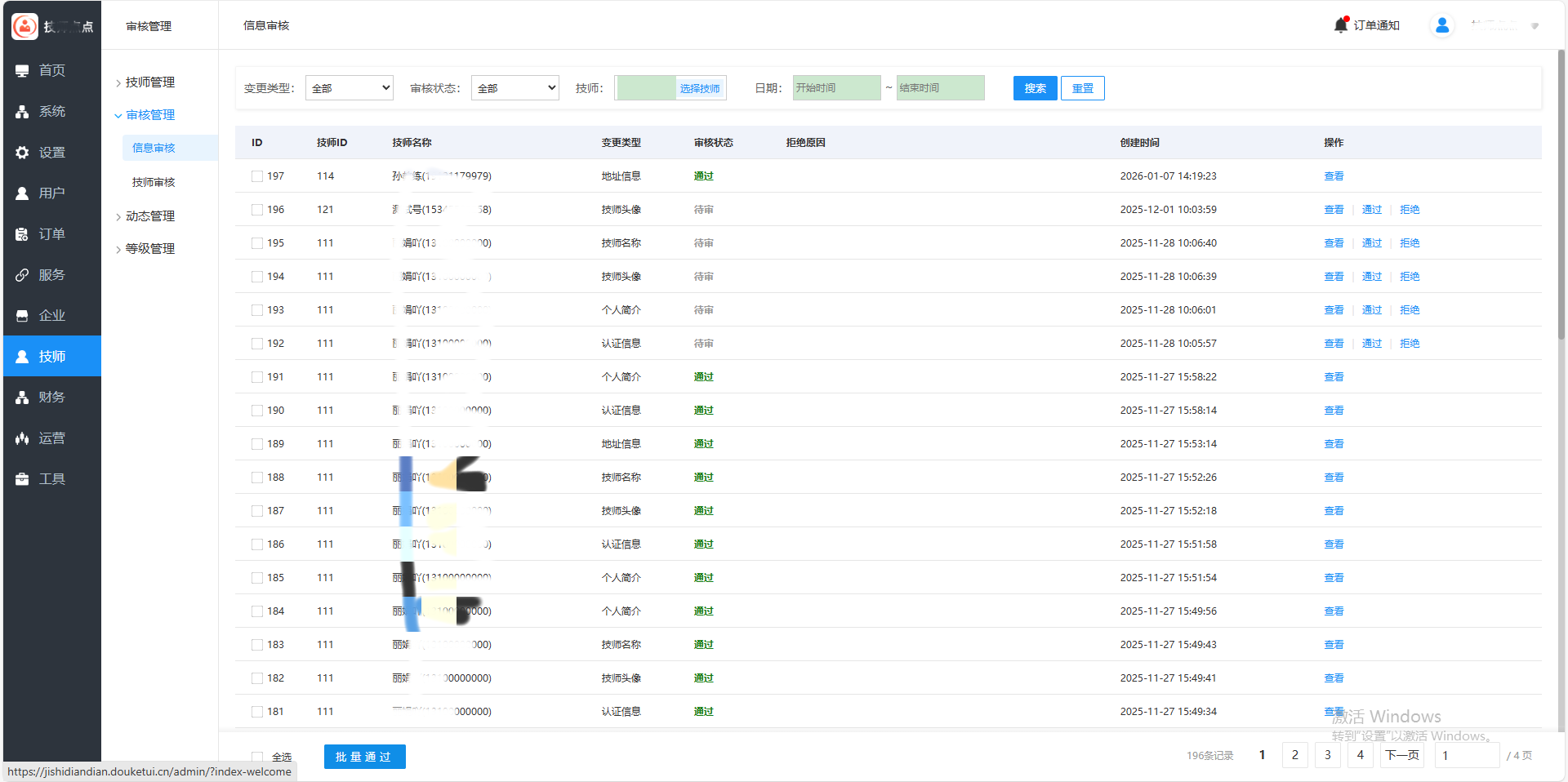The height and width of the screenshot is (782, 1568).
Task: Click the user avatar icon at top right
Action: point(1442,25)
